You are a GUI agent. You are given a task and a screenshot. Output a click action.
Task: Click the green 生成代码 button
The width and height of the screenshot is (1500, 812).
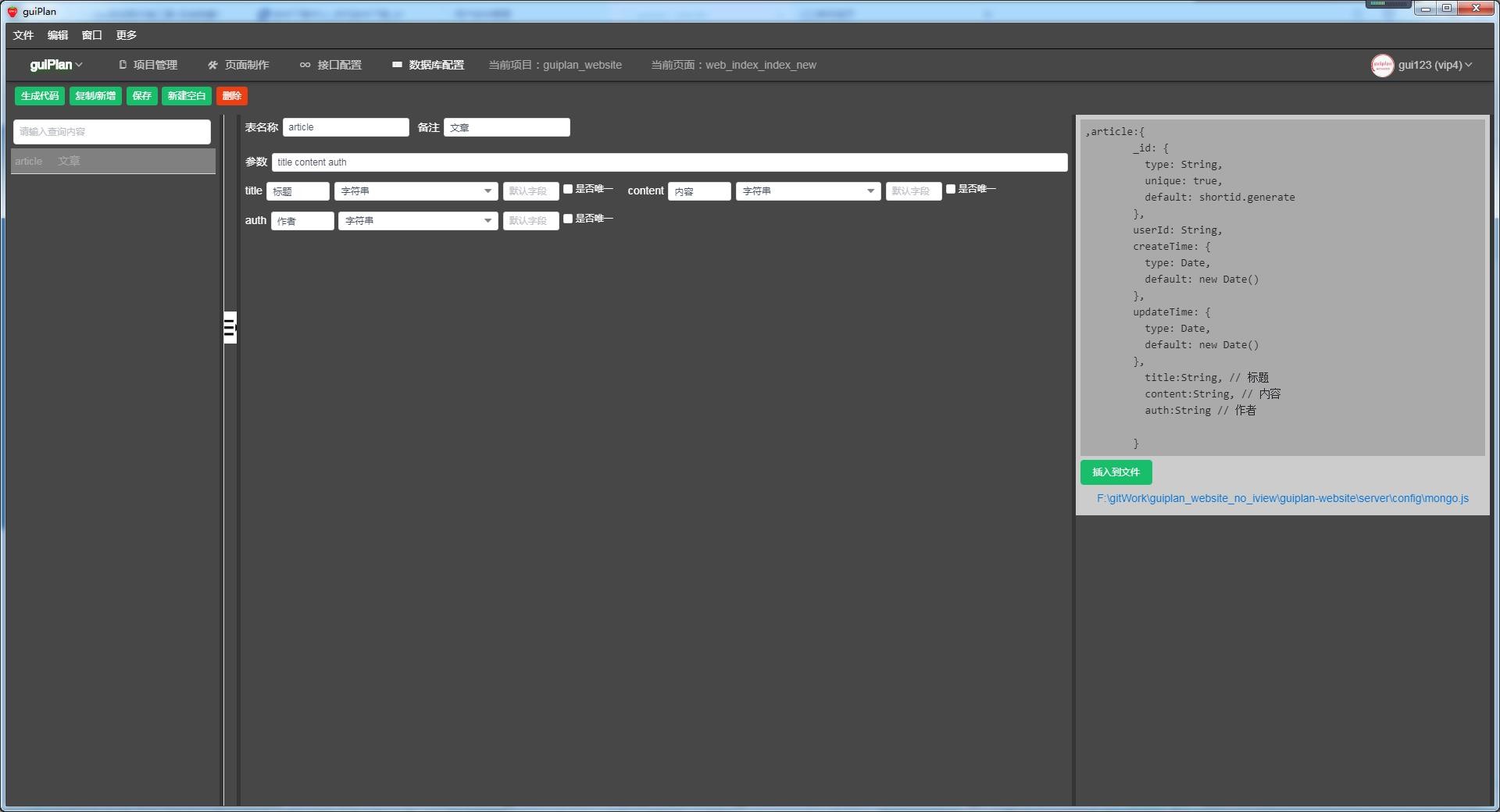[40, 96]
